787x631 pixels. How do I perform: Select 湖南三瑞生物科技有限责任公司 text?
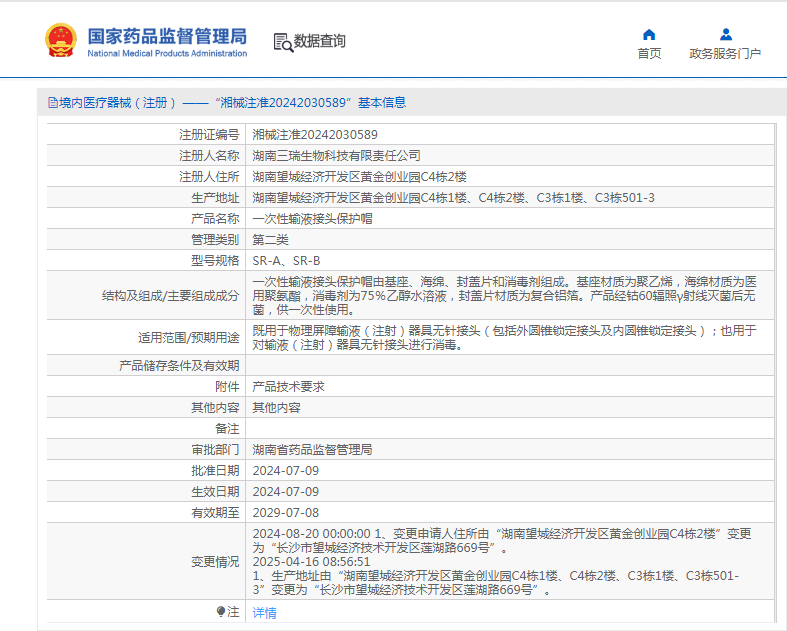coord(336,156)
